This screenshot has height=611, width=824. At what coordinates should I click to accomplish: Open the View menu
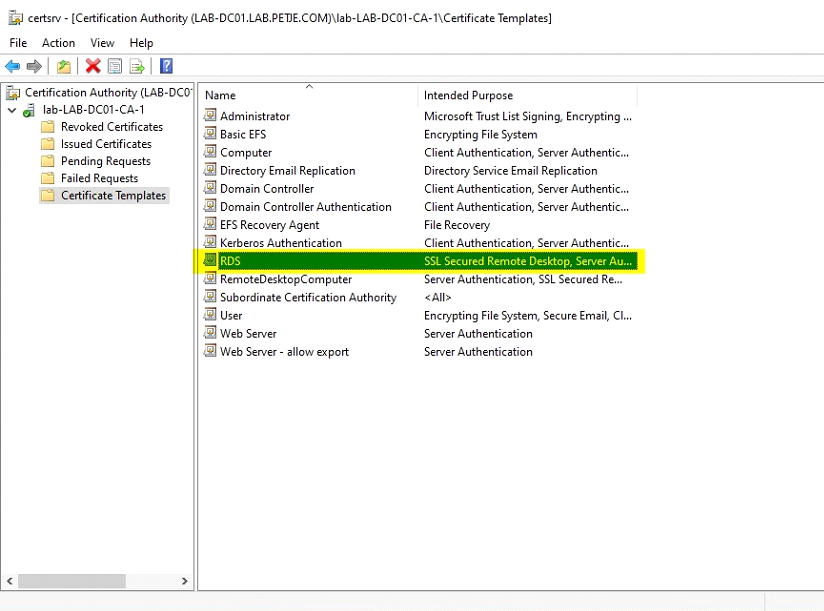102,43
